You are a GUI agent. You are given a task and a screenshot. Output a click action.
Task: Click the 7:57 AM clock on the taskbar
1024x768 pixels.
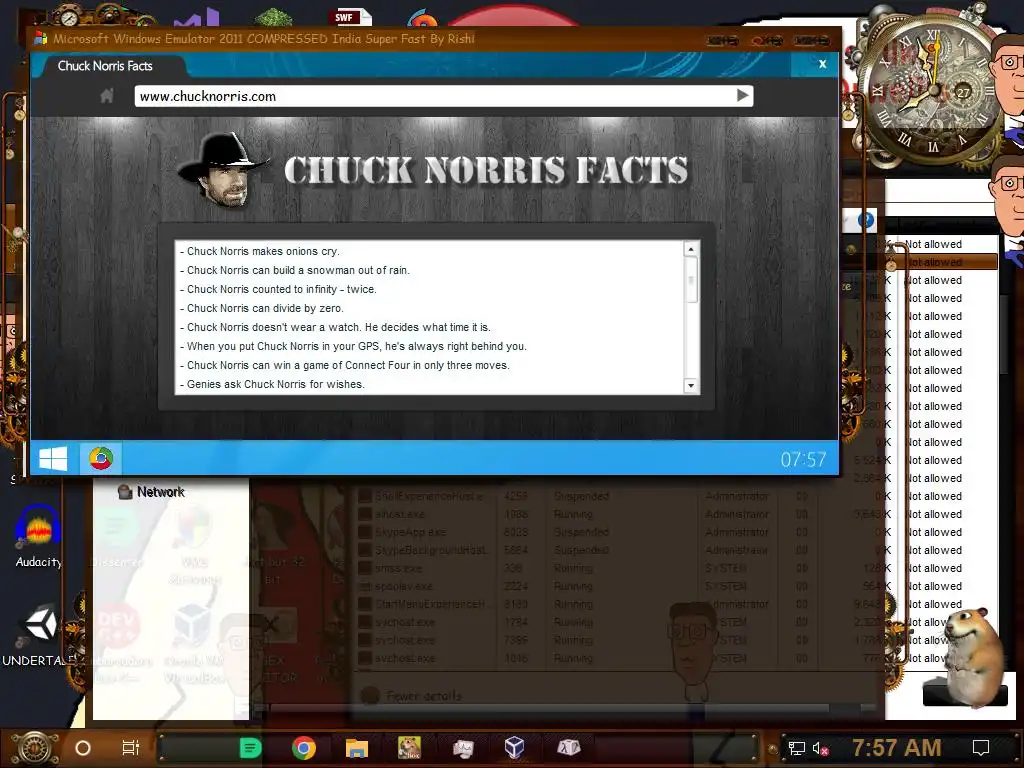click(897, 747)
